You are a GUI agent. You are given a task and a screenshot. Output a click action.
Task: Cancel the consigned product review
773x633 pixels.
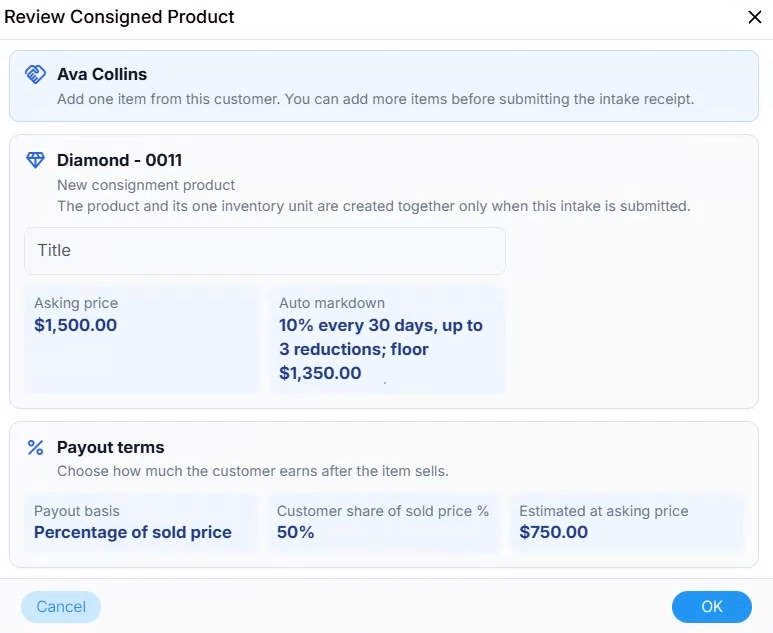pos(61,606)
